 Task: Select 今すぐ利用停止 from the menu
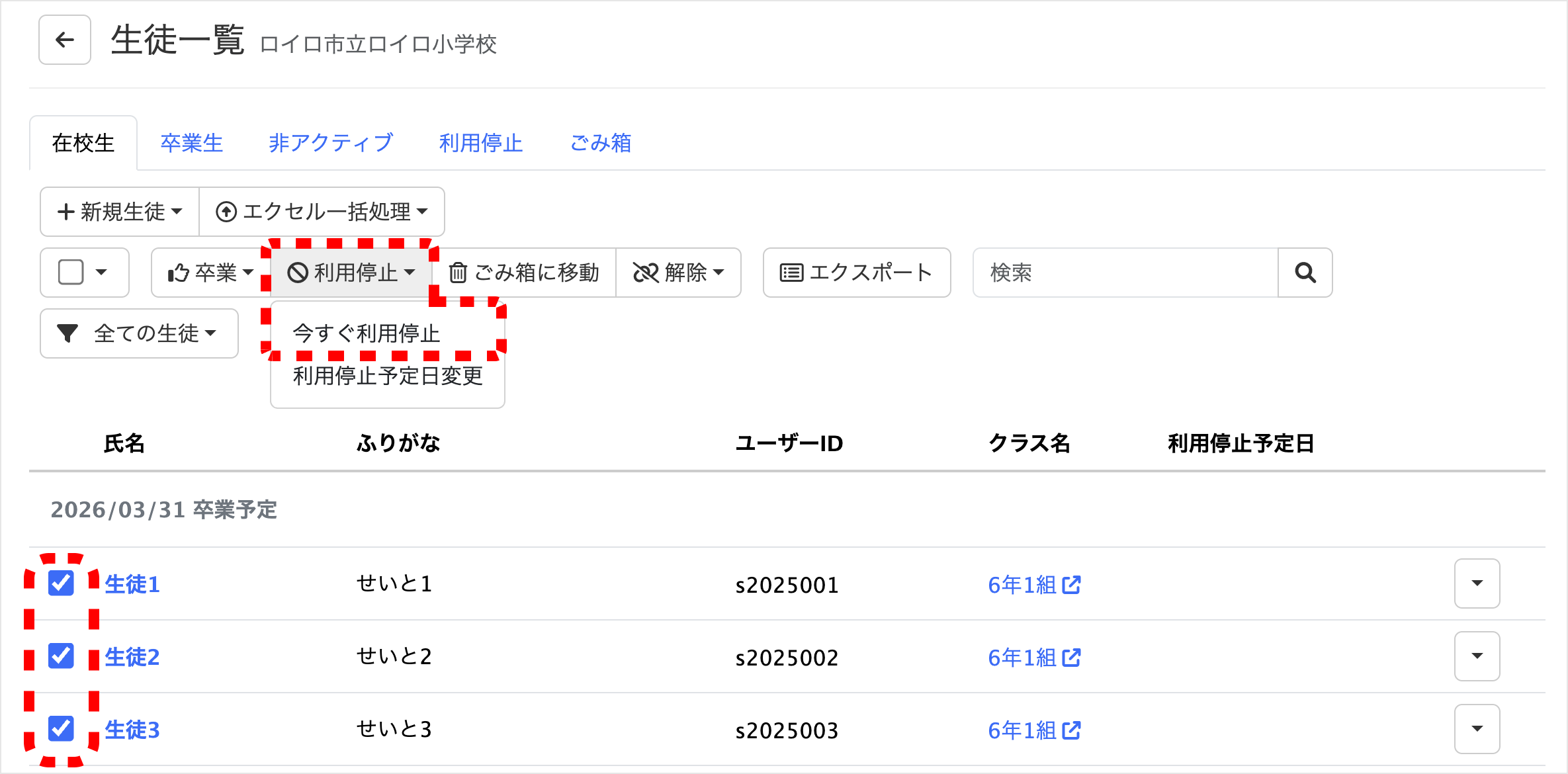point(366,333)
